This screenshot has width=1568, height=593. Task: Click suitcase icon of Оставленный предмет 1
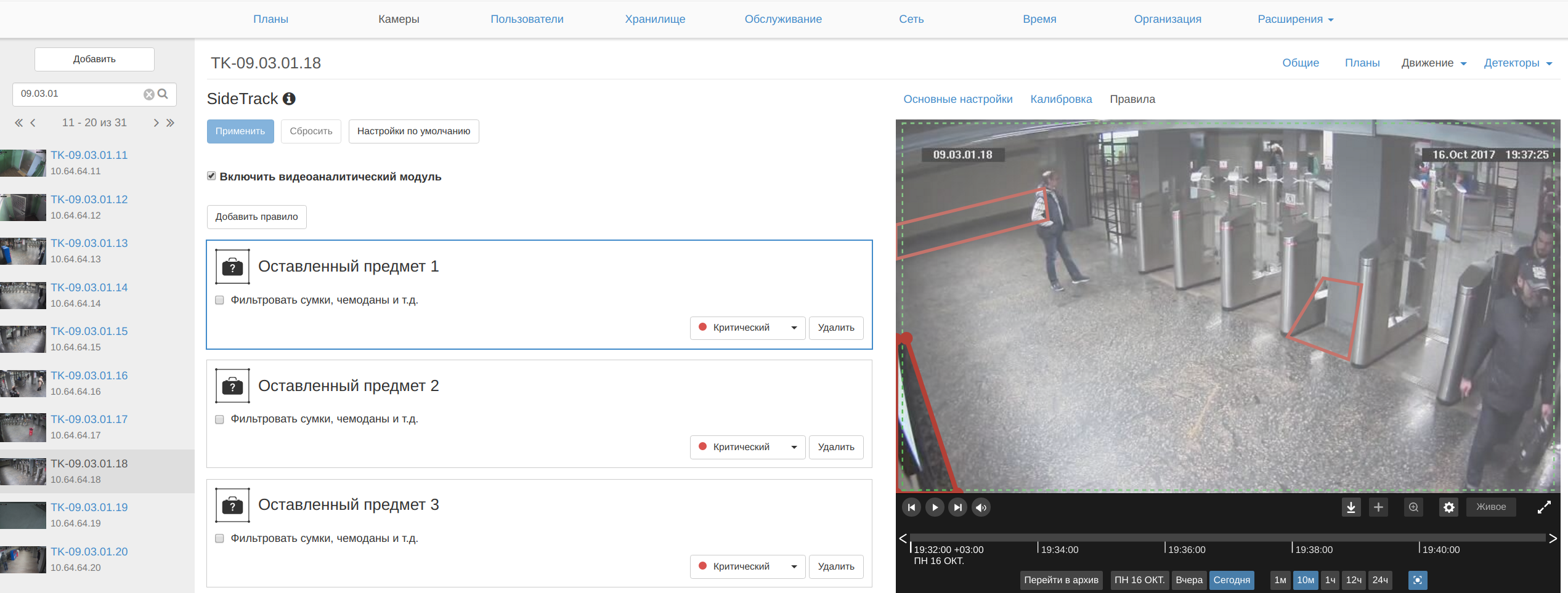point(232,267)
